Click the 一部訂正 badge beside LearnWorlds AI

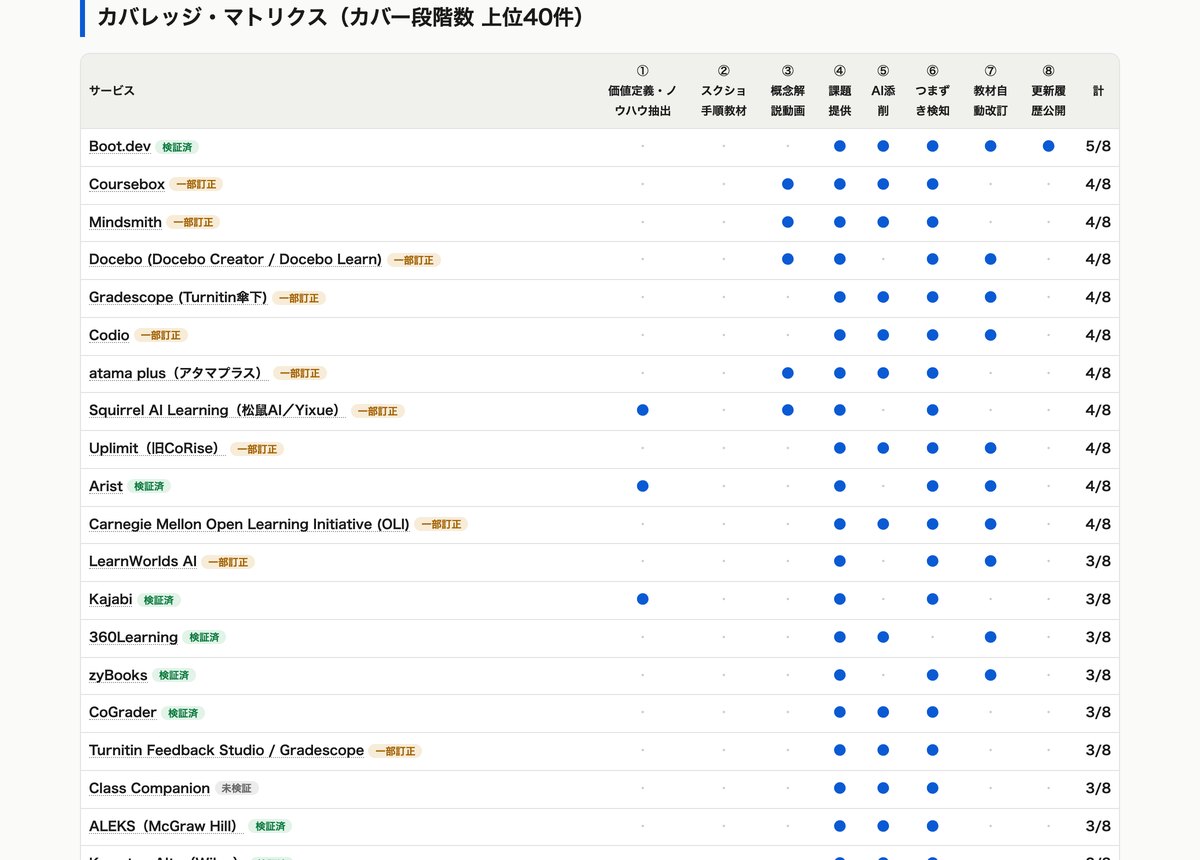click(228, 562)
